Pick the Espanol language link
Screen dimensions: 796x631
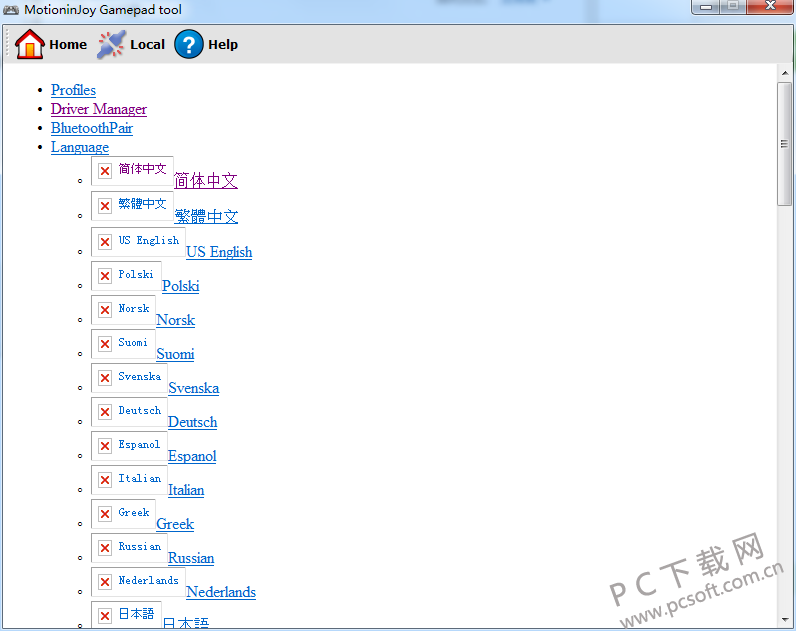(x=192, y=456)
